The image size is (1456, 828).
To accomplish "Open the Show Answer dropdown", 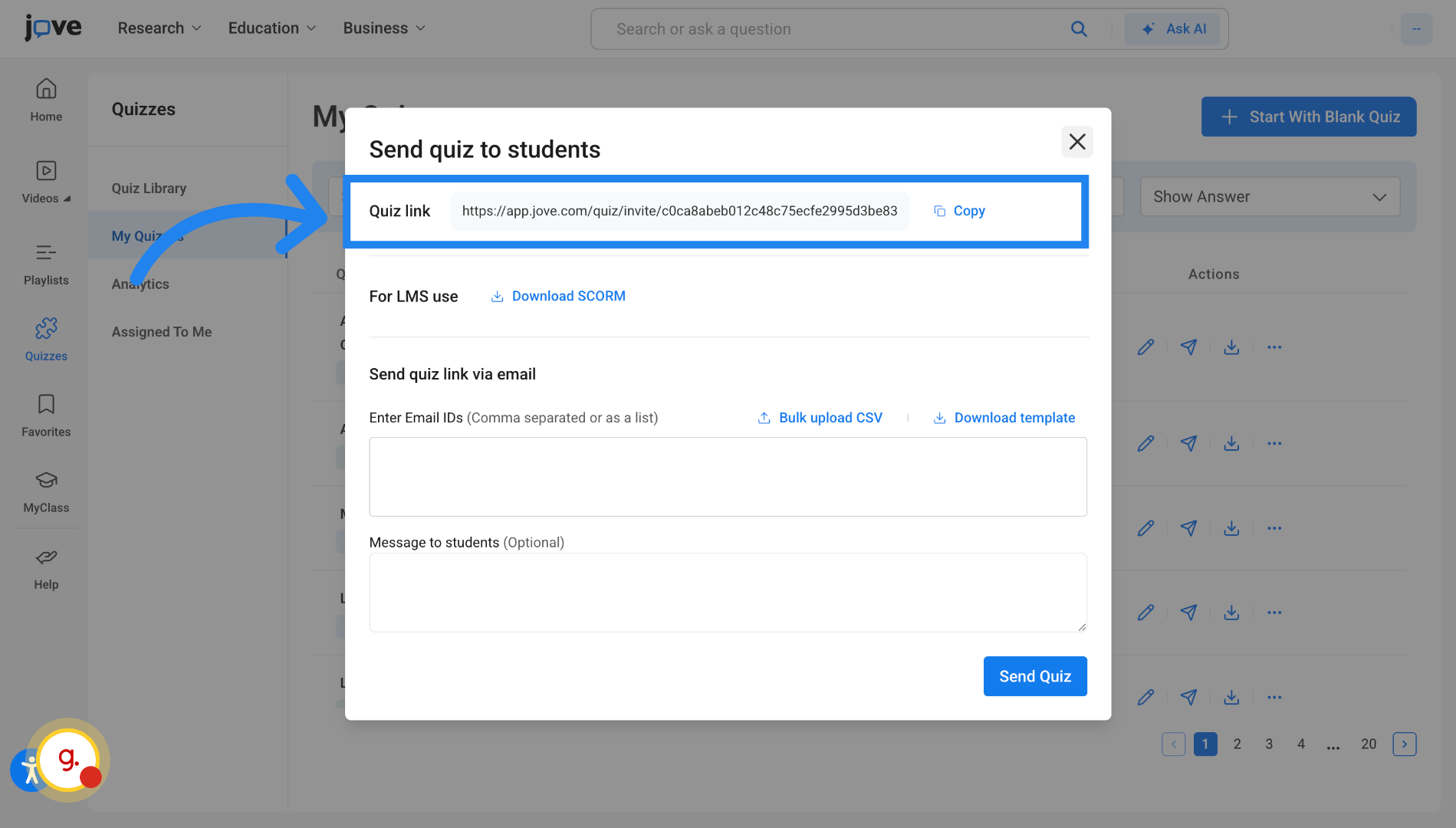I will click(1269, 196).
